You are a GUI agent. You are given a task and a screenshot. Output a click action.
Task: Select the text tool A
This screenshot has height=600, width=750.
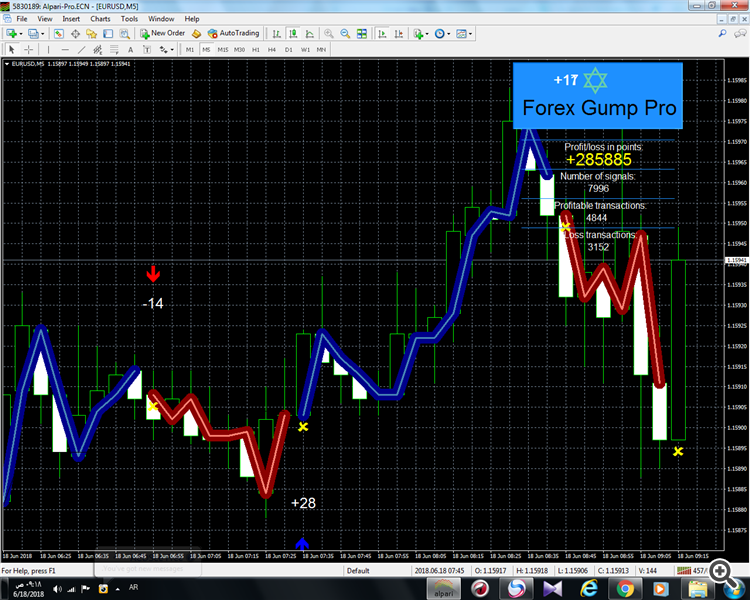[130, 49]
